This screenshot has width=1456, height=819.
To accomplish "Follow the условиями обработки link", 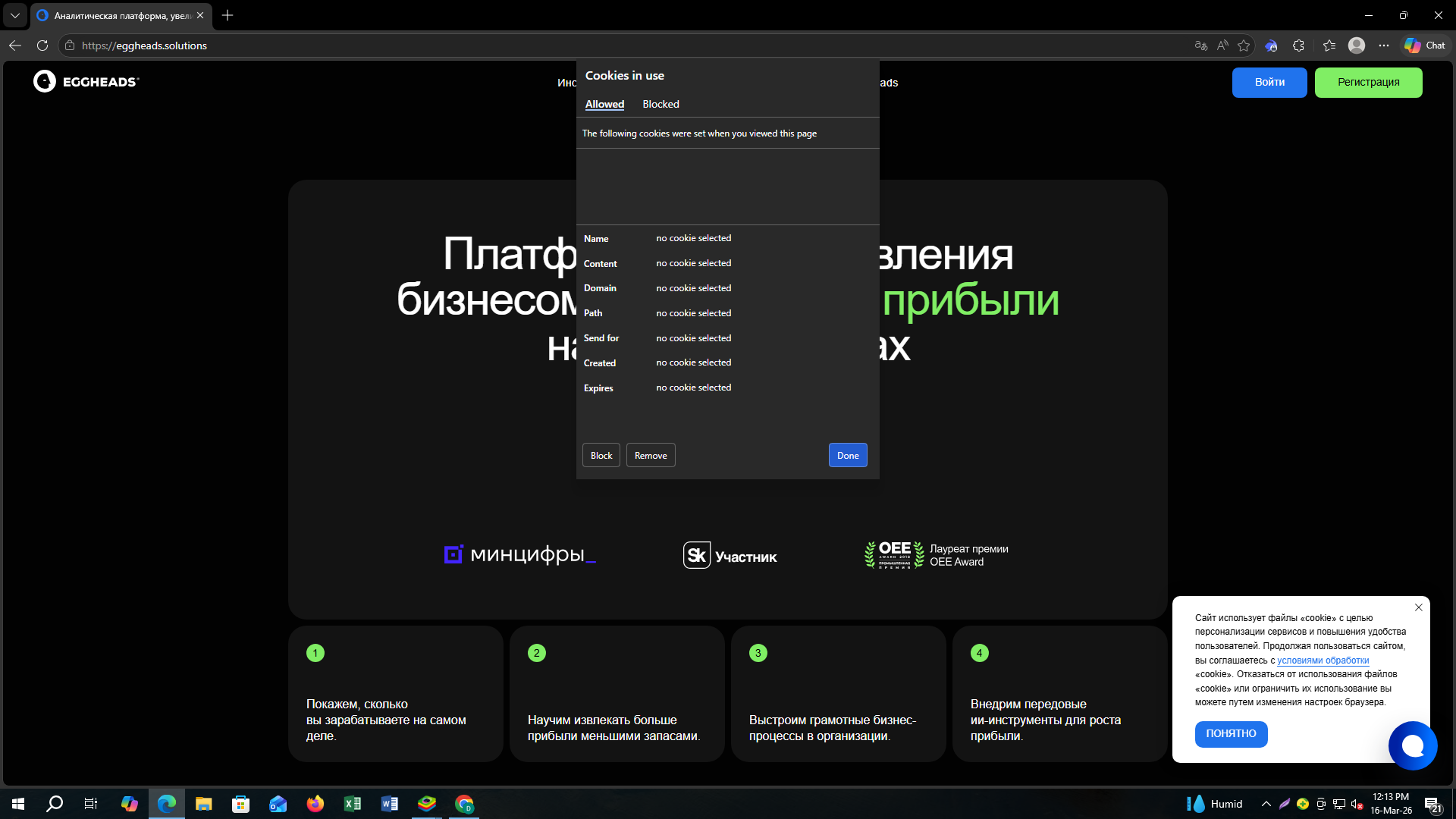I will (1323, 661).
